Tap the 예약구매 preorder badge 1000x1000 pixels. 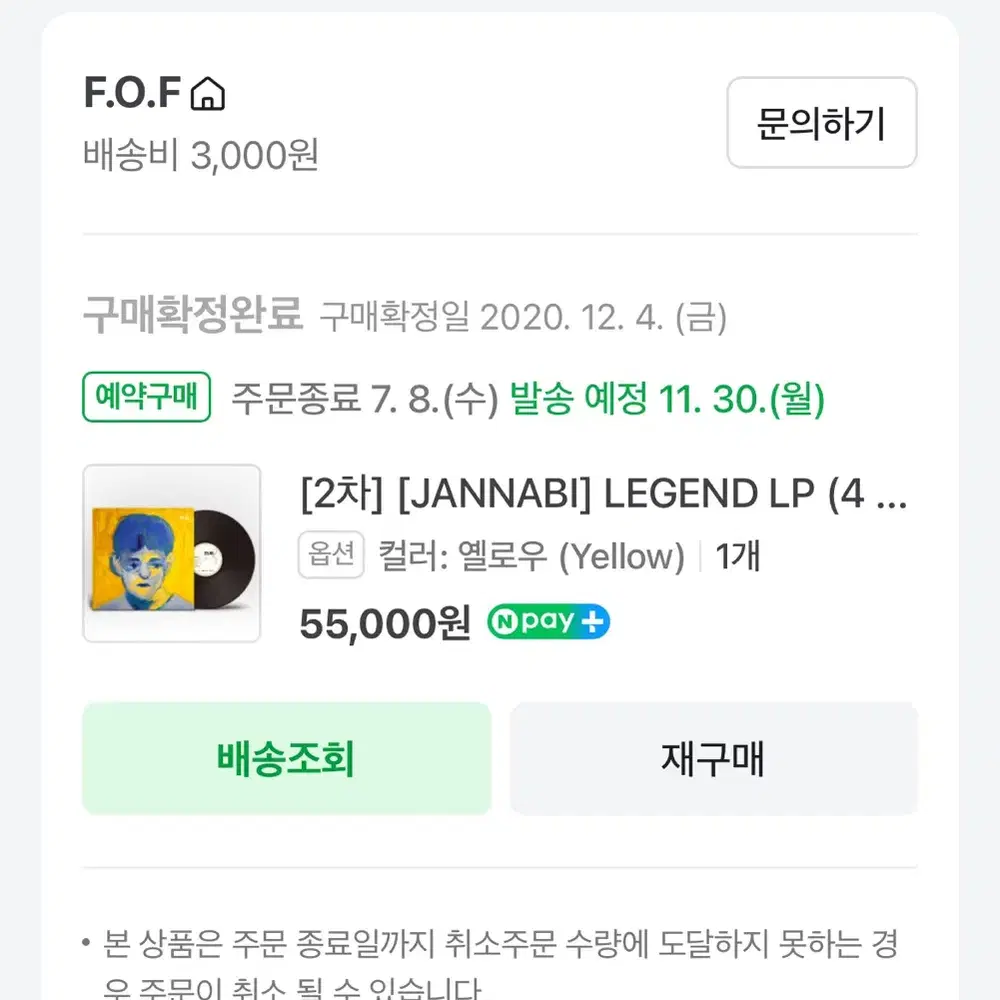click(x=147, y=397)
